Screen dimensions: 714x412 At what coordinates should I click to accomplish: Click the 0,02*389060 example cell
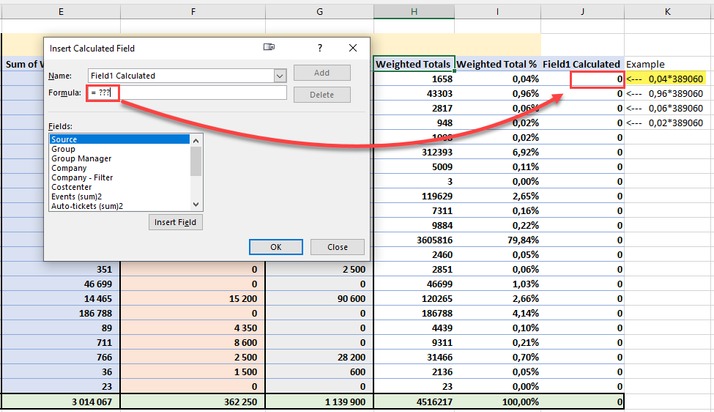pyautogui.click(x=666, y=123)
